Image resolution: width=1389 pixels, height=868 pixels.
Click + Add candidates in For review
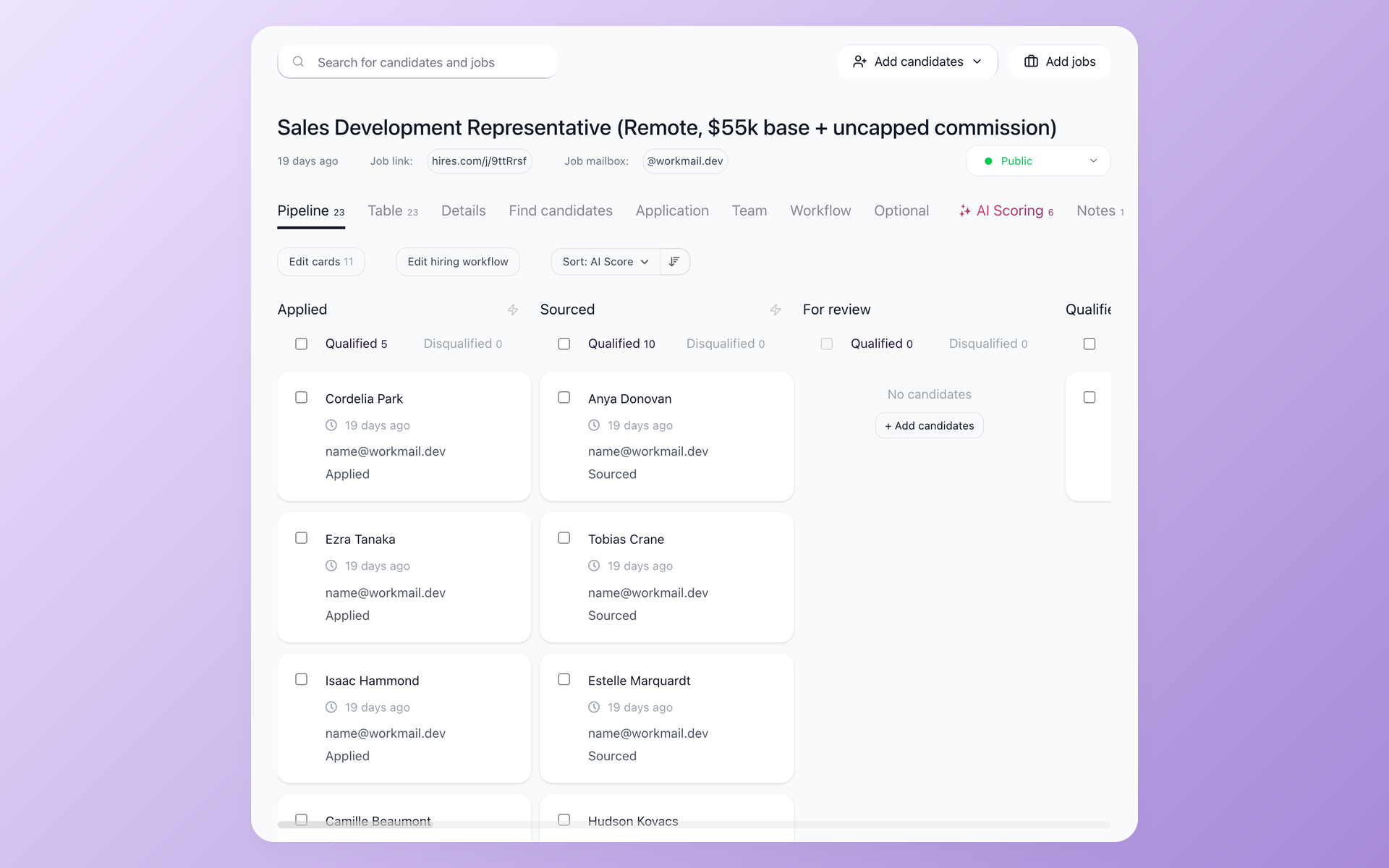point(930,425)
